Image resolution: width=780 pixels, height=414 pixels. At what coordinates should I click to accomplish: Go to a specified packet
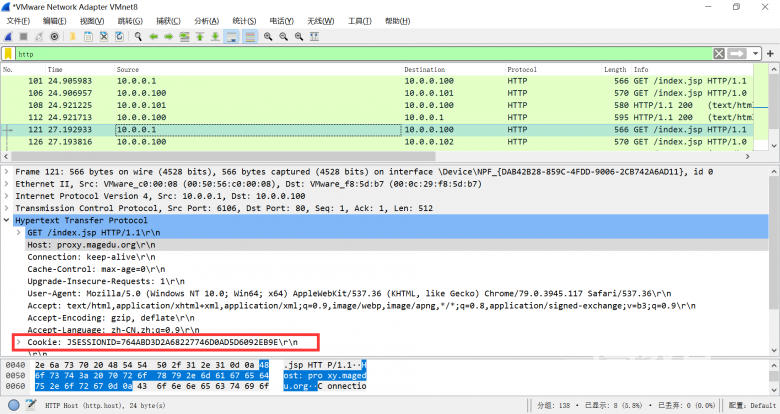pyautogui.click(x=184, y=36)
